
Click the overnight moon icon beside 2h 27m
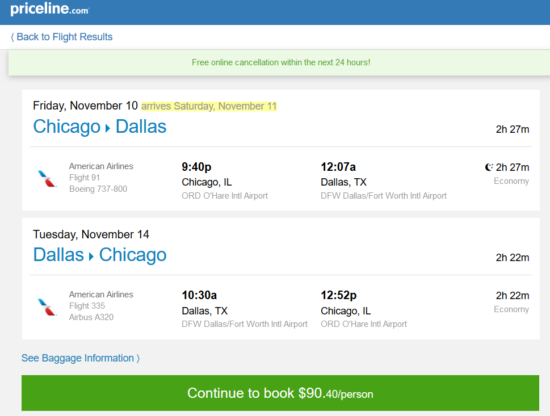click(x=489, y=167)
